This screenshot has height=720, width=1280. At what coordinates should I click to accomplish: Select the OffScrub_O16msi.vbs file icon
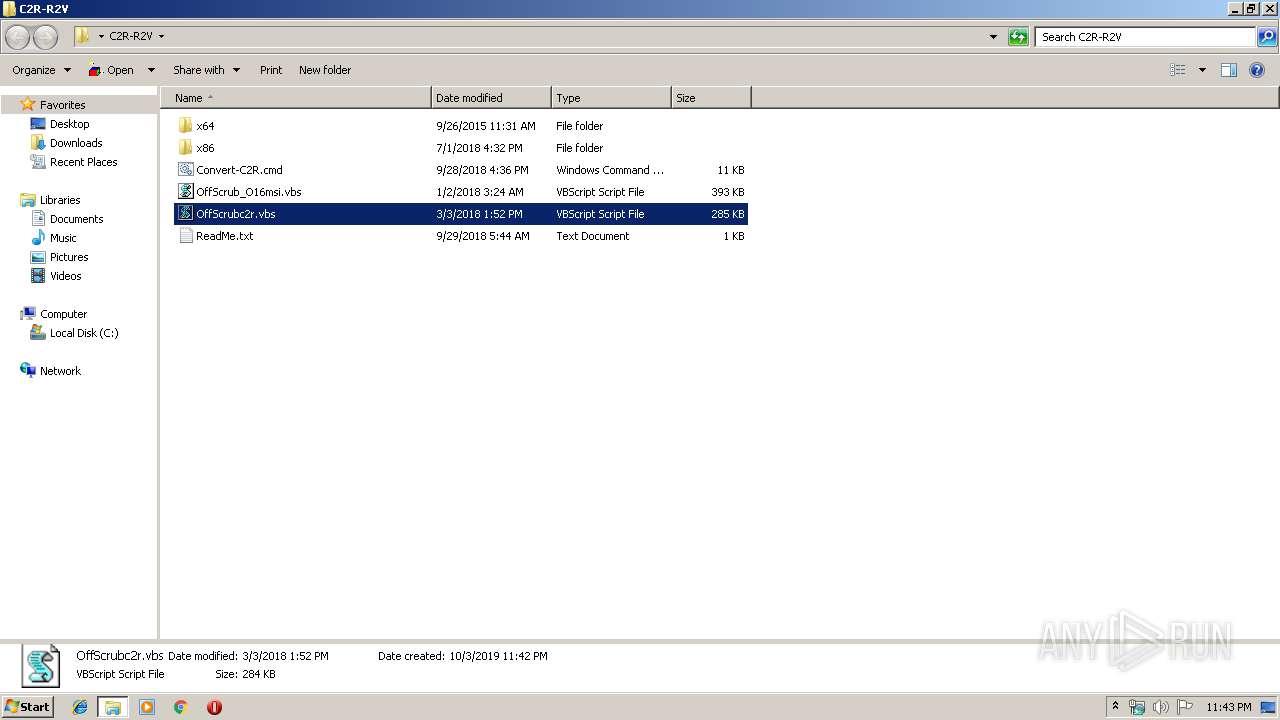(x=185, y=192)
